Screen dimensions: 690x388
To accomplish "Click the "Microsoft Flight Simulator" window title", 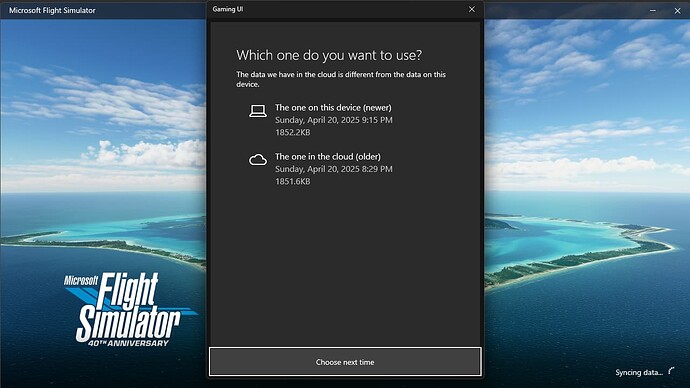I will pyautogui.click(x=52, y=10).
